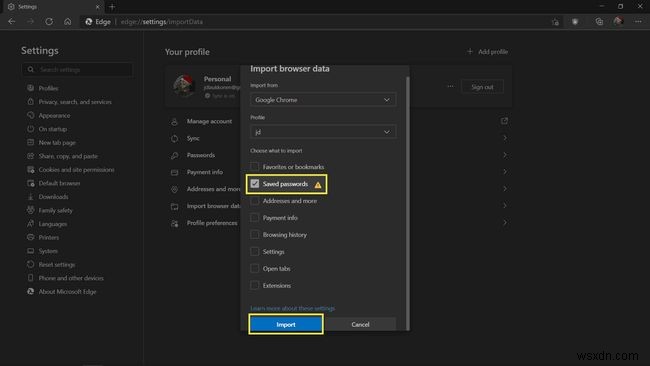This screenshot has height=366, width=650.
Task: Check Addresses and more checkbox
Action: [255, 201]
